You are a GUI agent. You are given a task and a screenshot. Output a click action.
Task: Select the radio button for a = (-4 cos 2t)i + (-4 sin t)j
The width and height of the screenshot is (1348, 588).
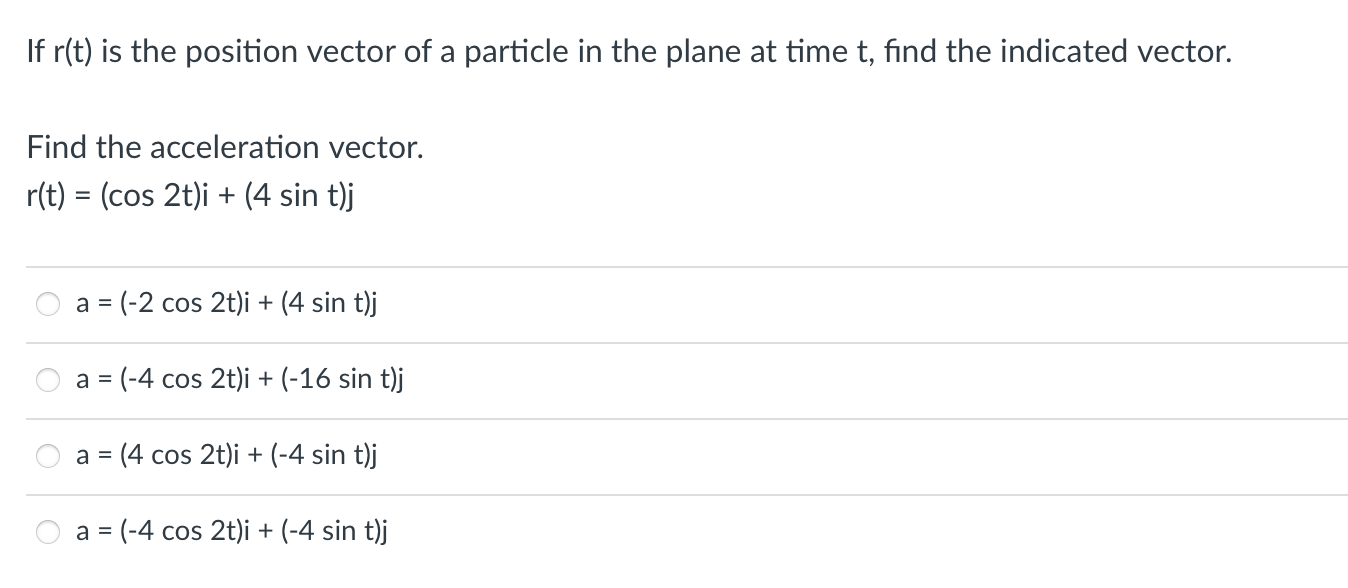tap(47, 532)
